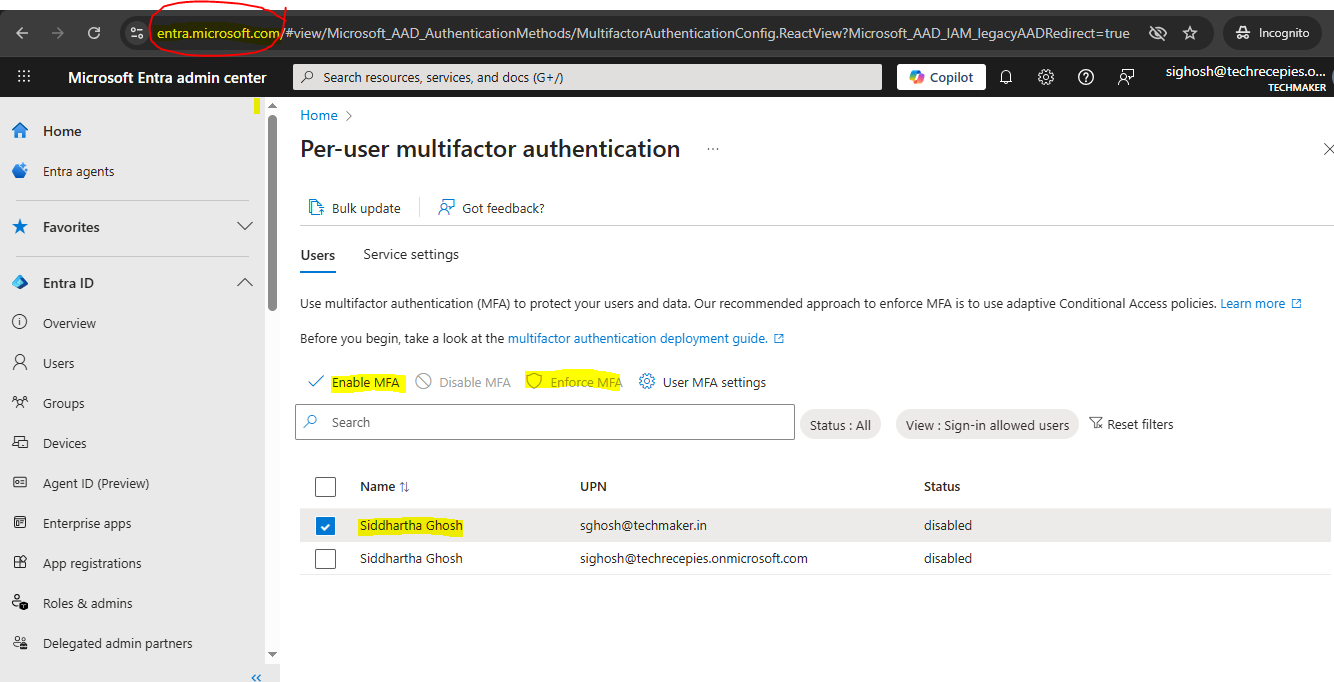Uncheck the sghosh@techmaker.in row checkbox
Screen dimensions: 1334x682
coord(325,526)
